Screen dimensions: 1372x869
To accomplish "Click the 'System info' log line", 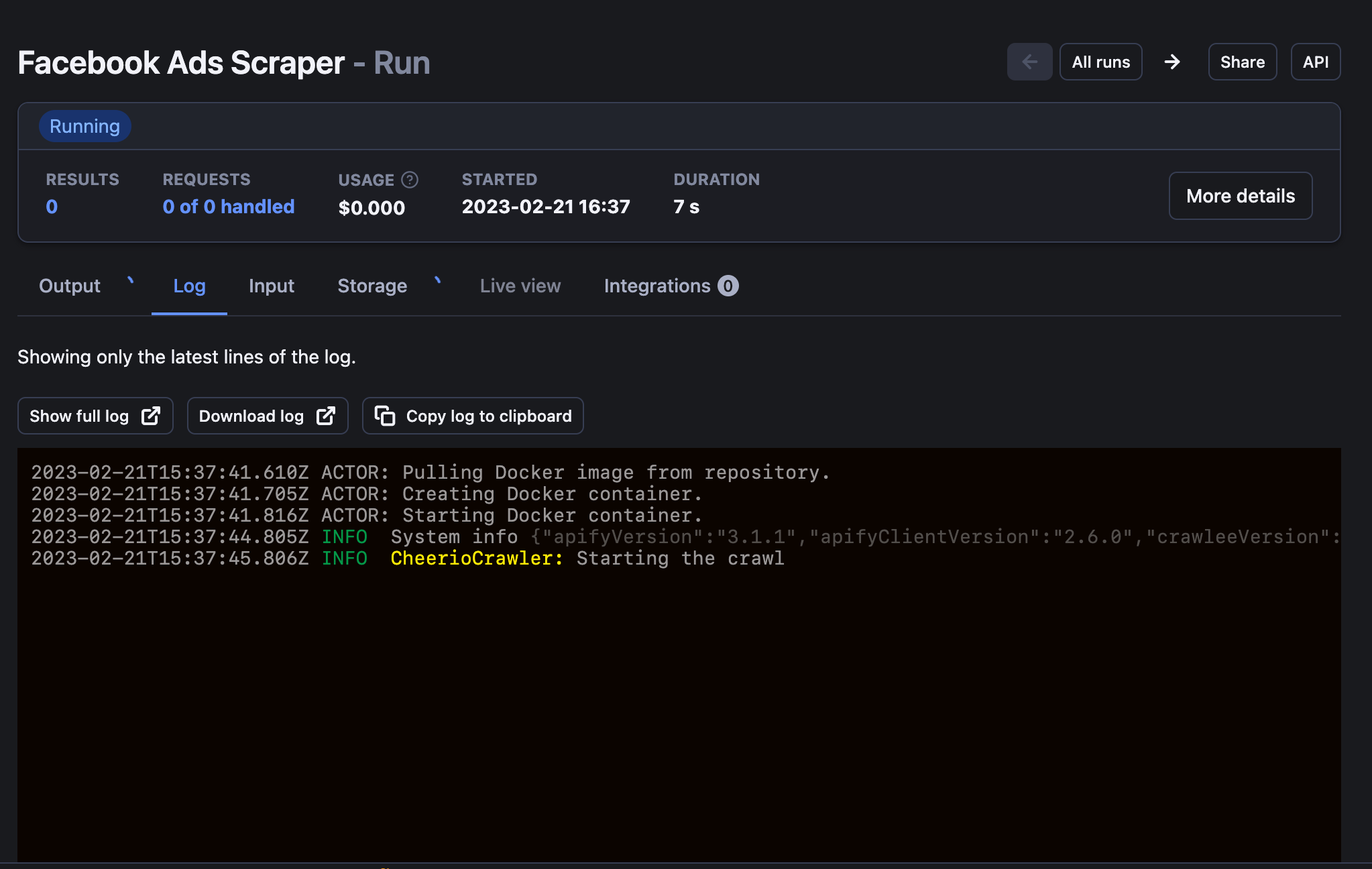I will (x=685, y=536).
